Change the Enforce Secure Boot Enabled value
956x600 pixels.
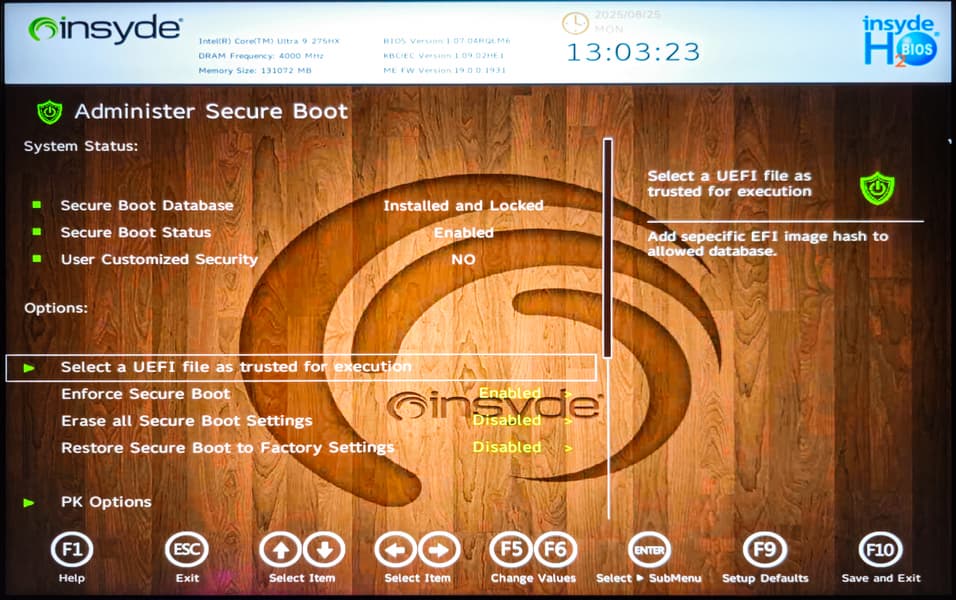(x=510, y=393)
